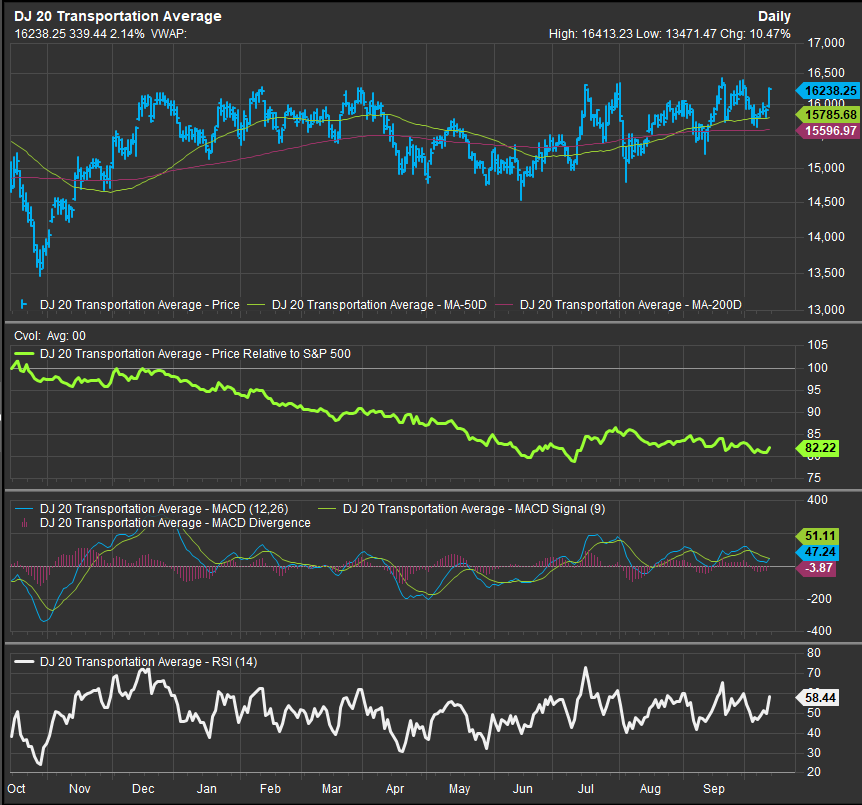Click the Oct month label
Image resolution: width=862 pixels, height=805 pixels.
(x=16, y=789)
